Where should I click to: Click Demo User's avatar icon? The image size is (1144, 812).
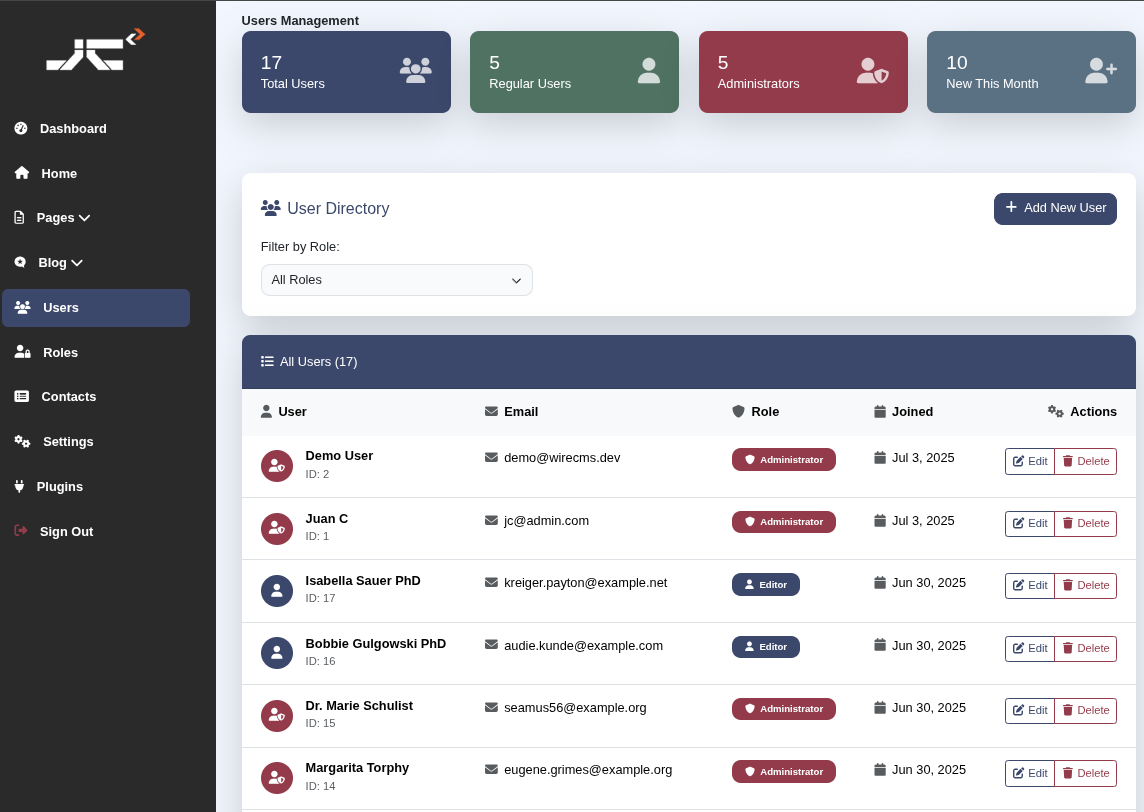coord(277,465)
